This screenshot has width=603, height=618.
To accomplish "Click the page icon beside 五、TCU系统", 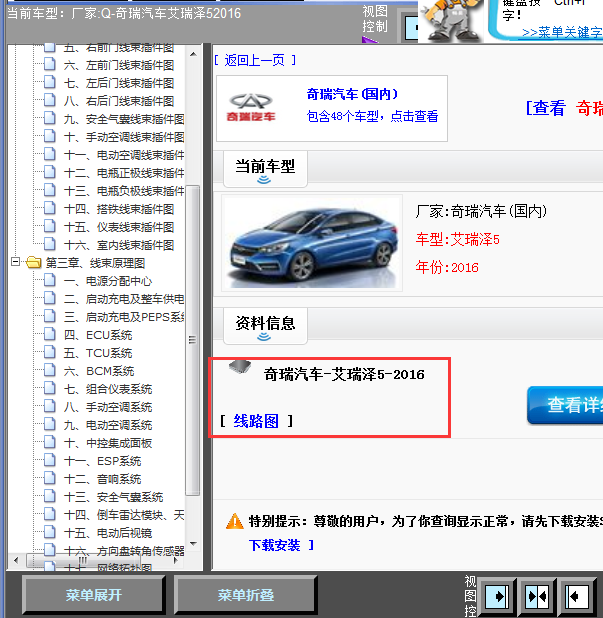I will point(50,352).
